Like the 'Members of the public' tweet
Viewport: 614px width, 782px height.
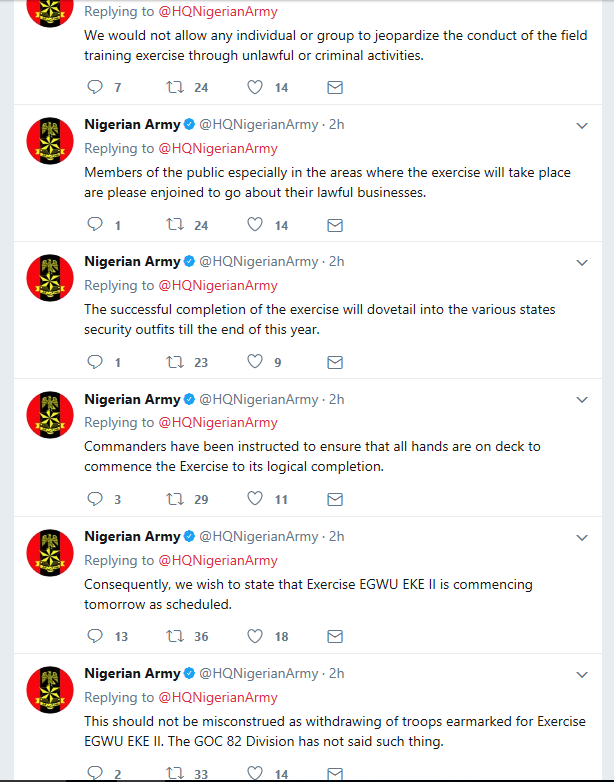[x=255, y=225]
